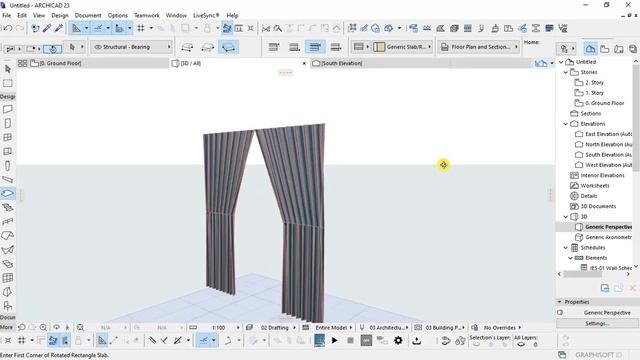This screenshot has height=360, width=640.
Task: Select Worksheets in the Navigator
Action: [x=595, y=186]
